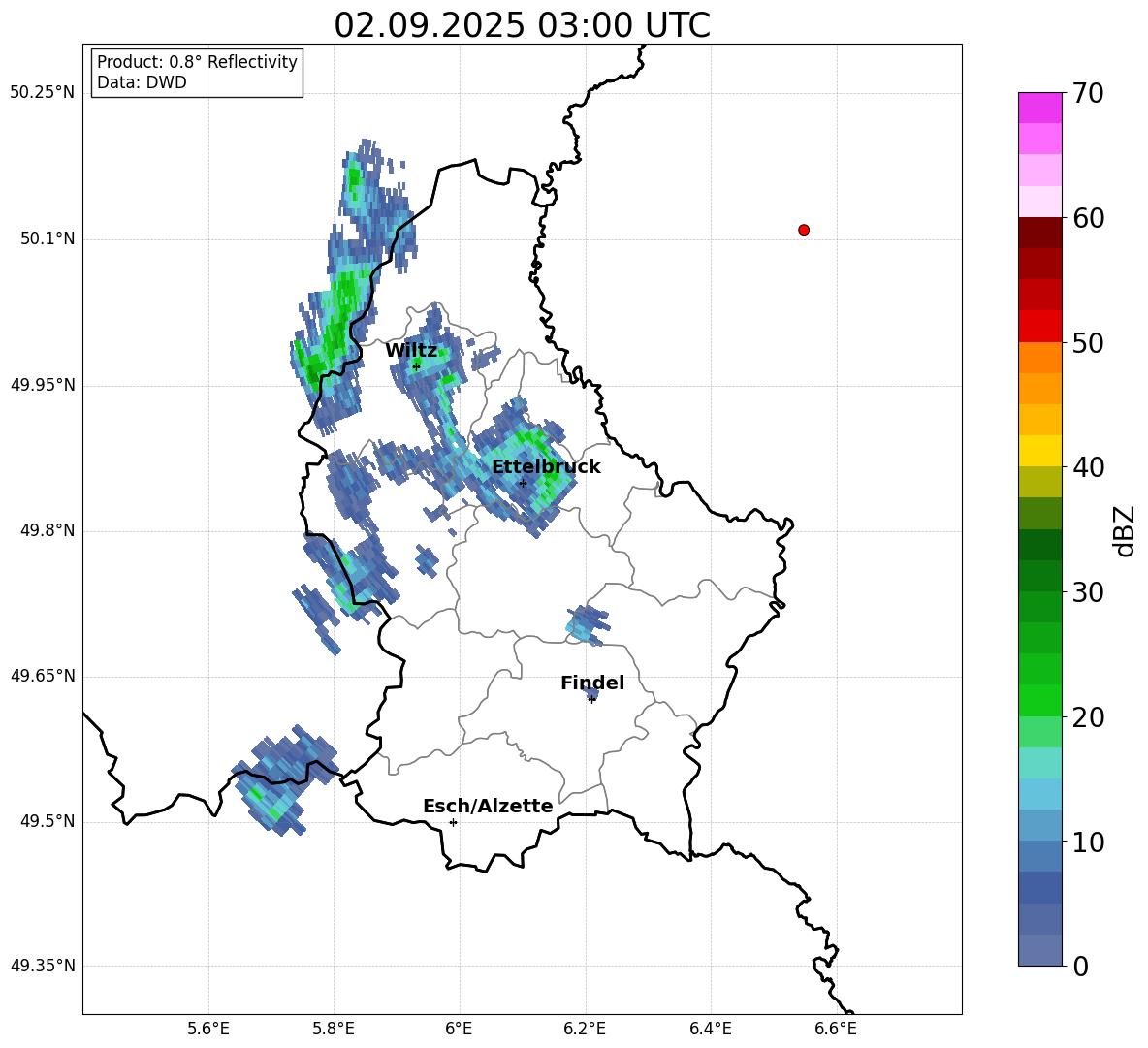Image resolution: width=1148 pixels, height=1048 pixels.
Task: Click the dBZ colorbar axis label
Action: point(1126,530)
